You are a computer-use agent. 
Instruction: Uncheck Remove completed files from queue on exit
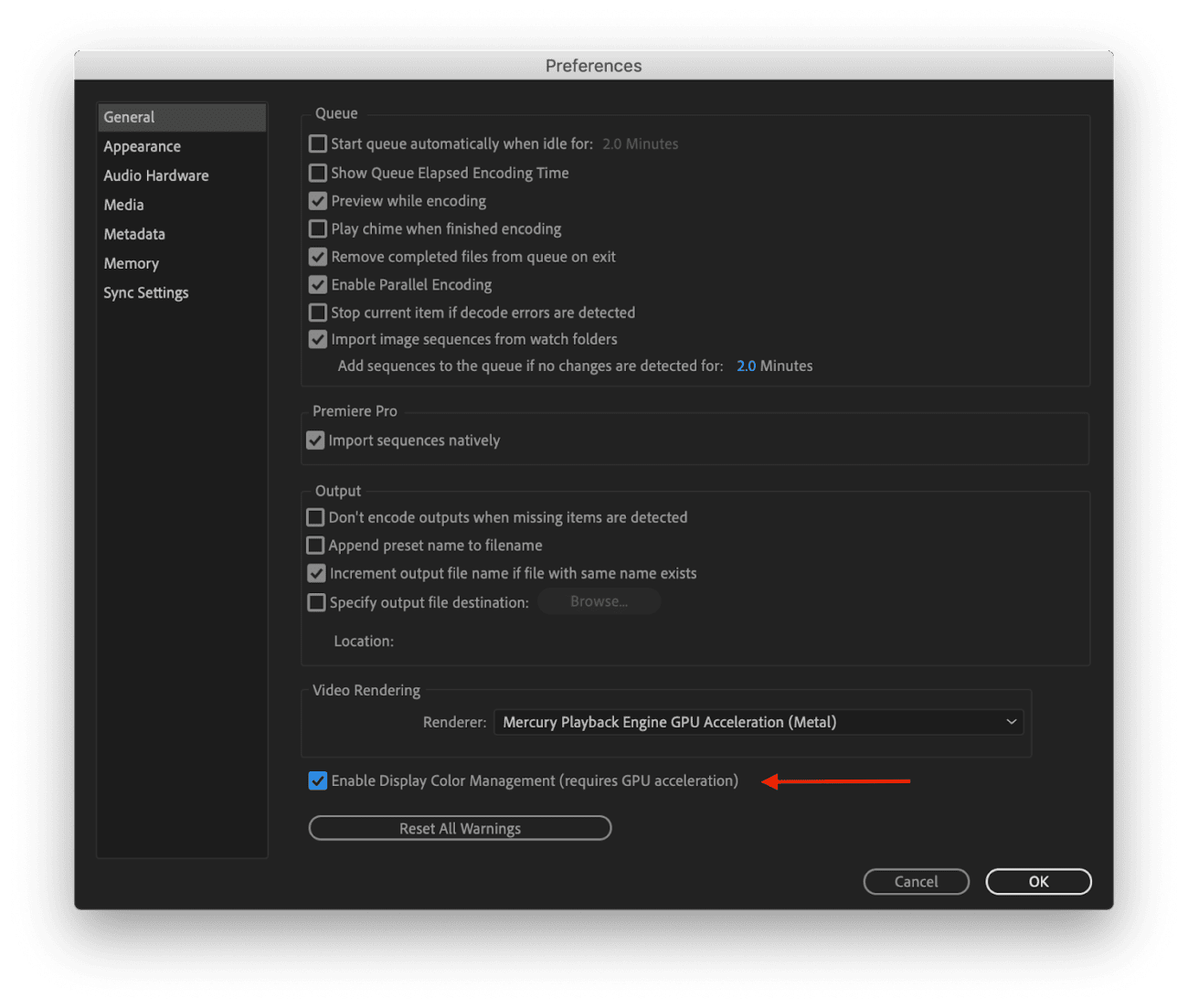coord(317,257)
